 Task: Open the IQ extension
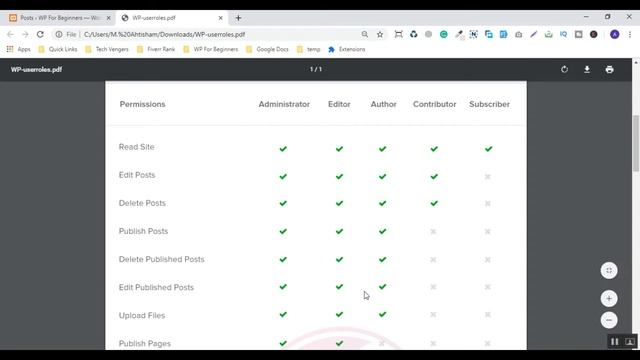click(563, 34)
